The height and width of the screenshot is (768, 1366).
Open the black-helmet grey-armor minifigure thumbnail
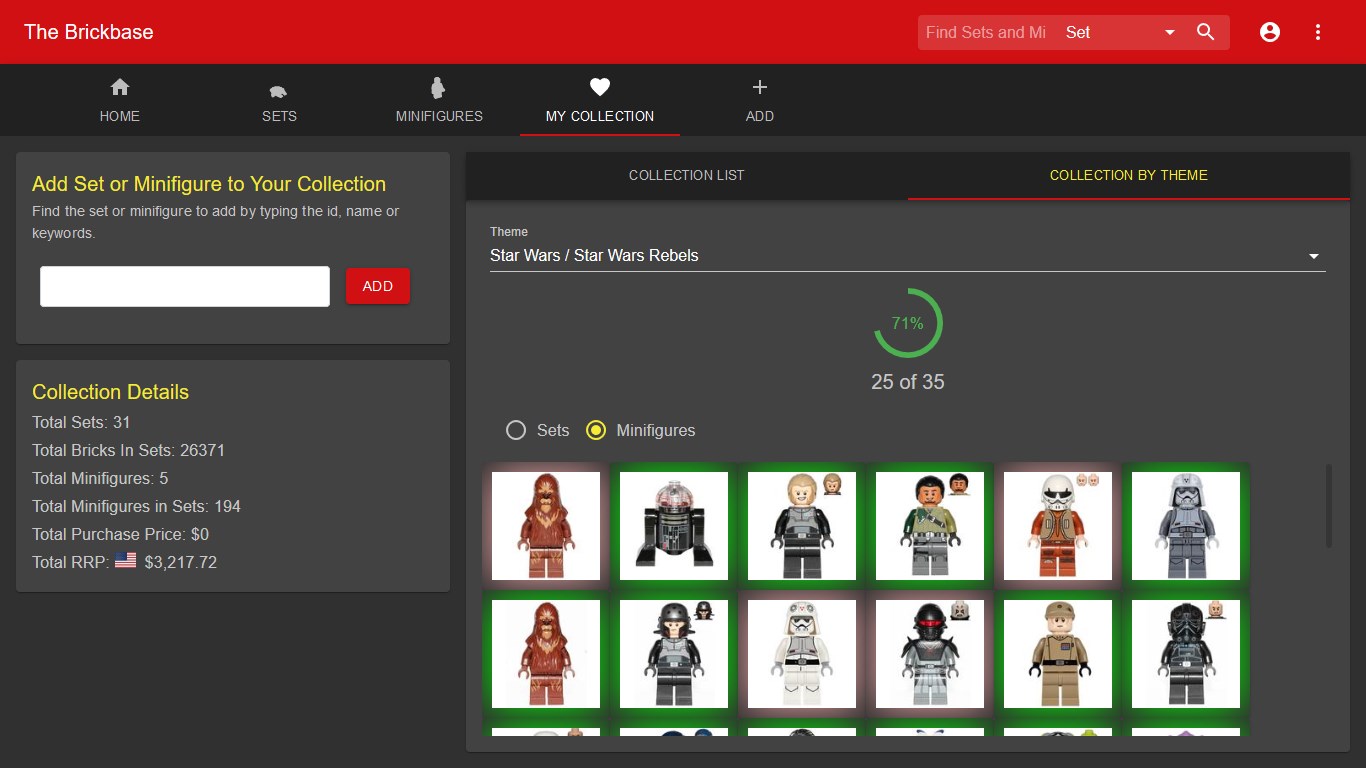[x=674, y=654]
